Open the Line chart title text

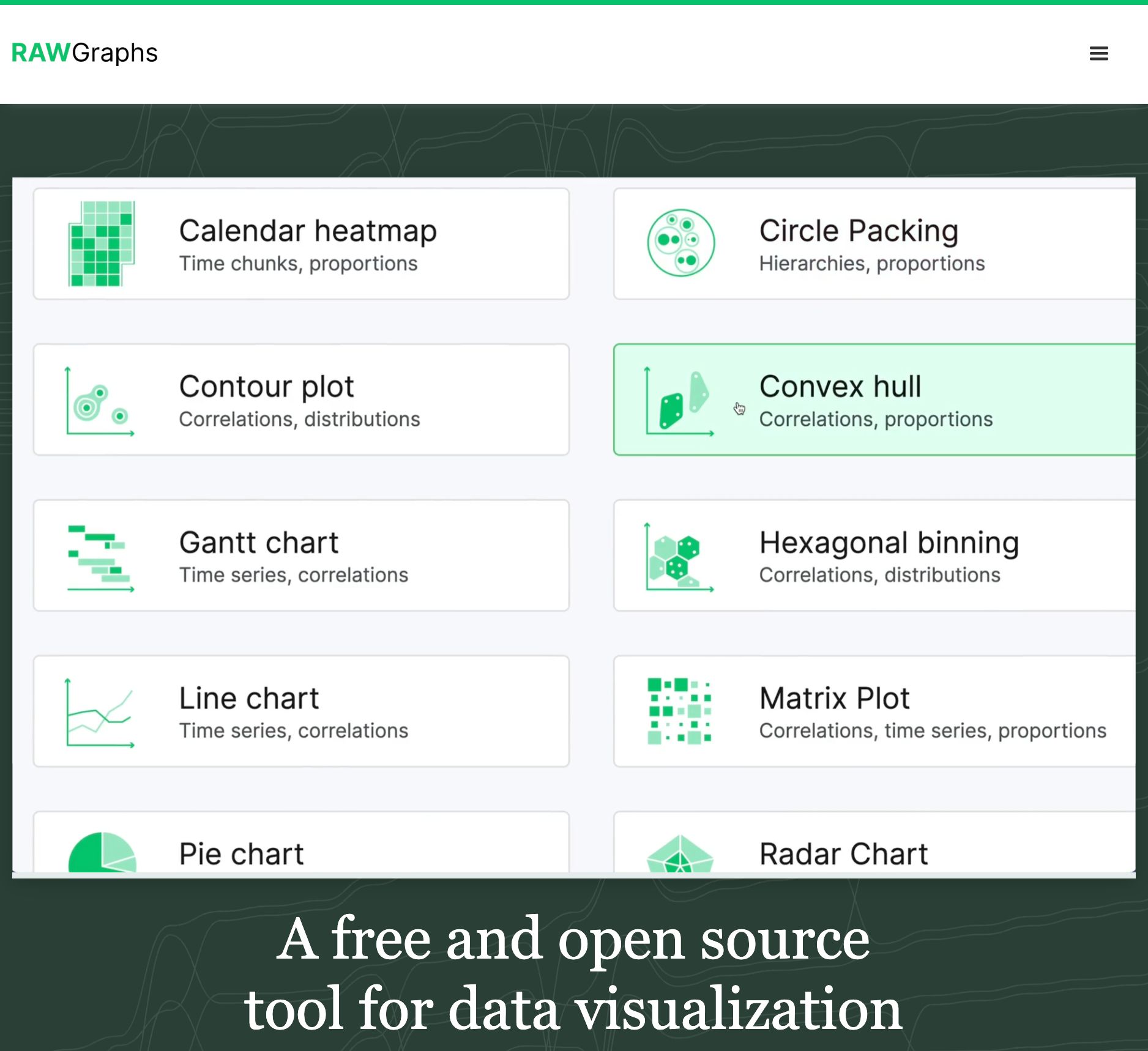tap(248, 698)
